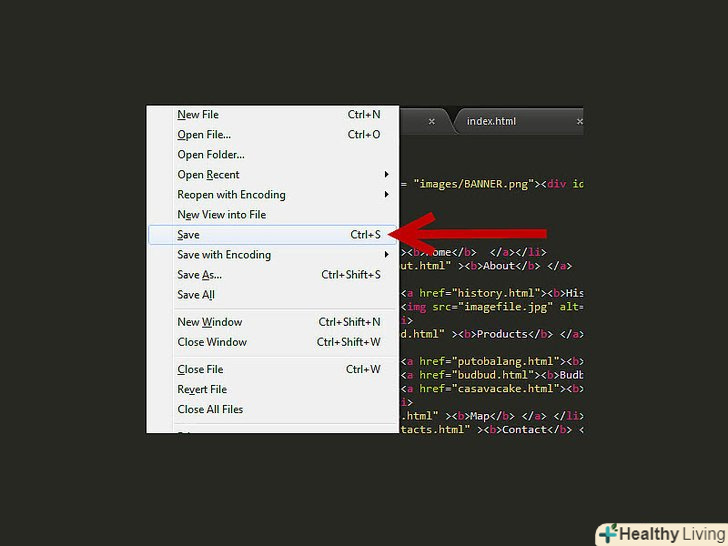Click the About bold text in code
This screenshot has width=728, height=546.
499,266
